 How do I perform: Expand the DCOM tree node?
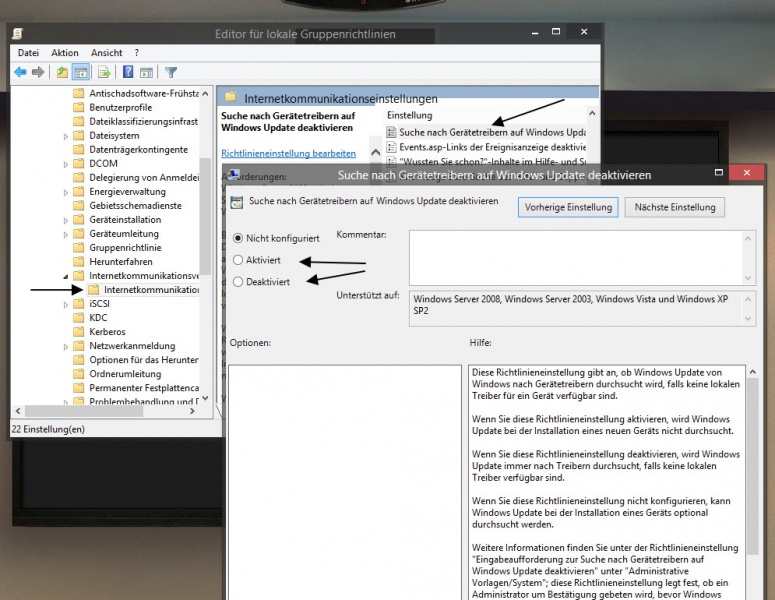(66, 164)
